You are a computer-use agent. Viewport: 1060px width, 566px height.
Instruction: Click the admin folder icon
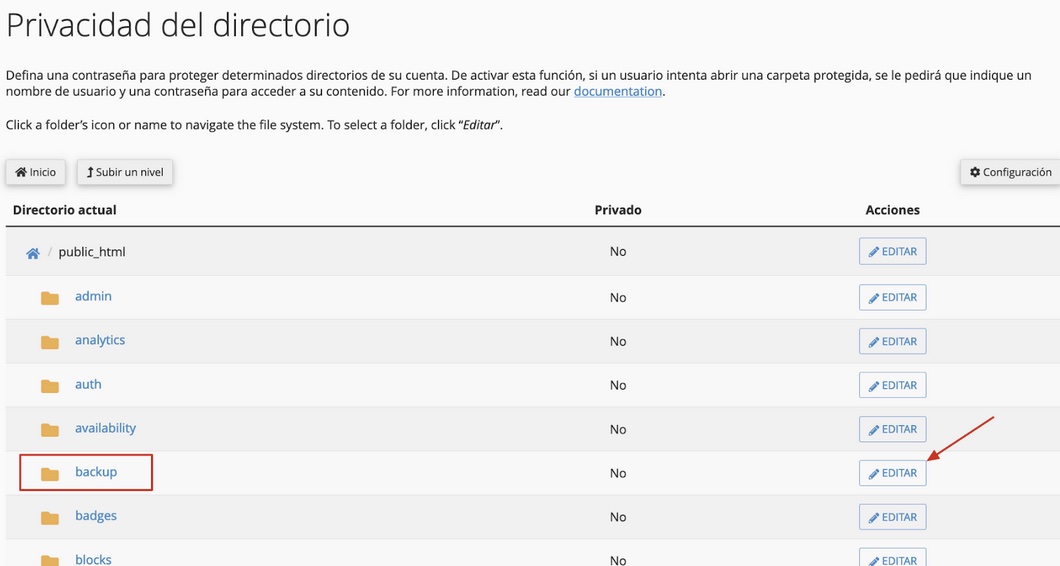point(50,298)
